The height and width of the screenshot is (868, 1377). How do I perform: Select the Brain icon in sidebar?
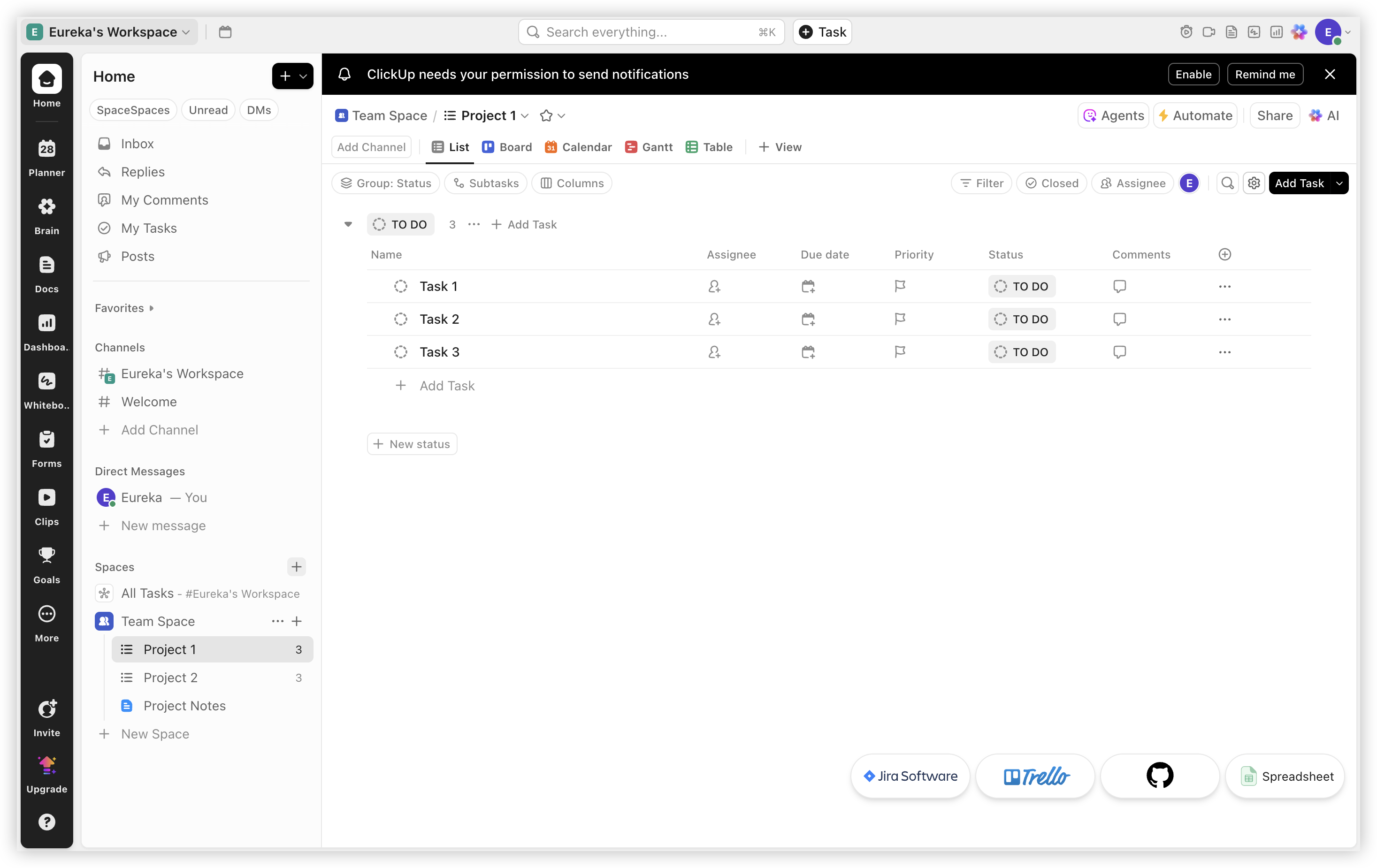(x=46, y=214)
